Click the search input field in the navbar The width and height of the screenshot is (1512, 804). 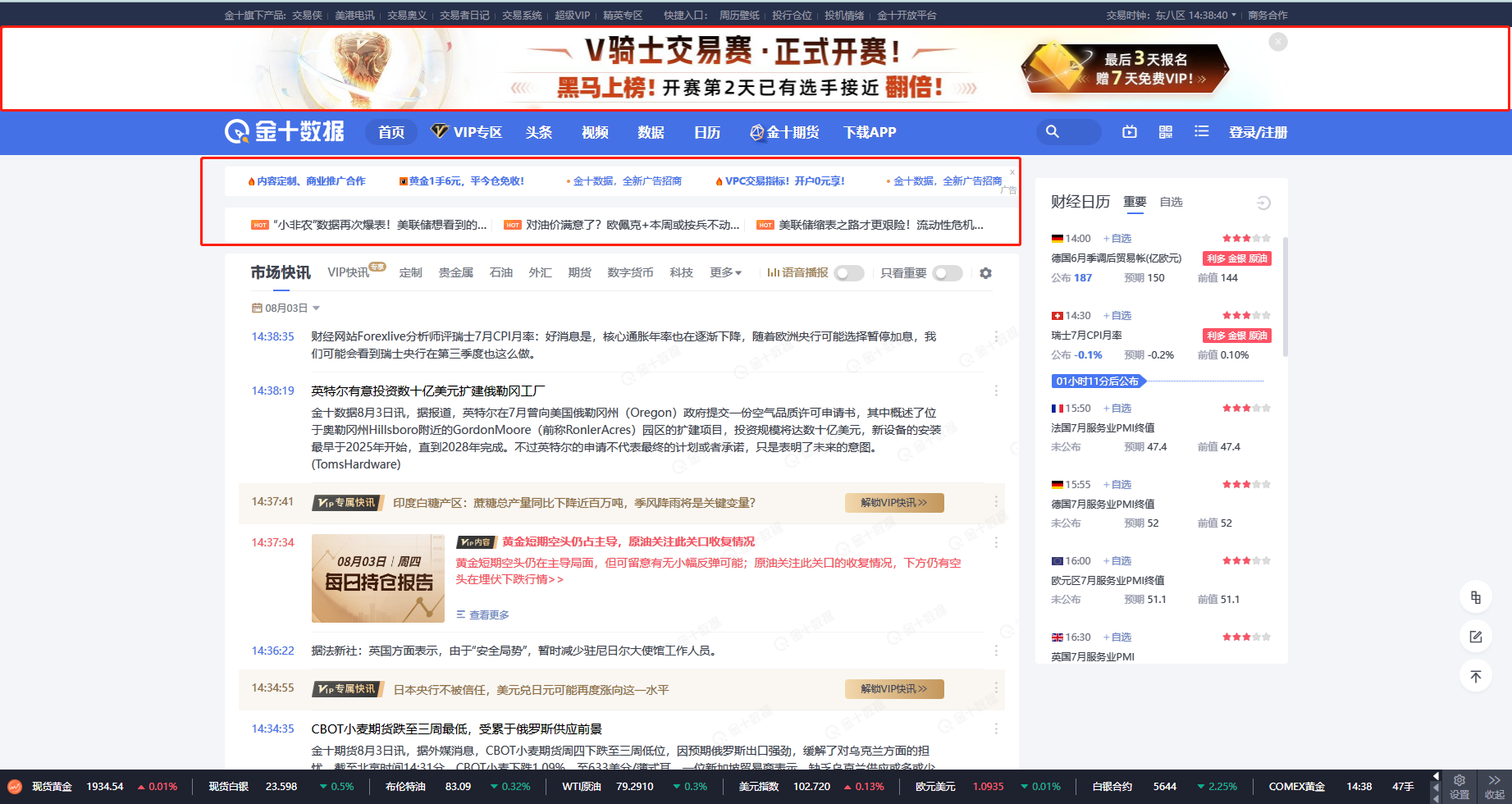(1075, 131)
